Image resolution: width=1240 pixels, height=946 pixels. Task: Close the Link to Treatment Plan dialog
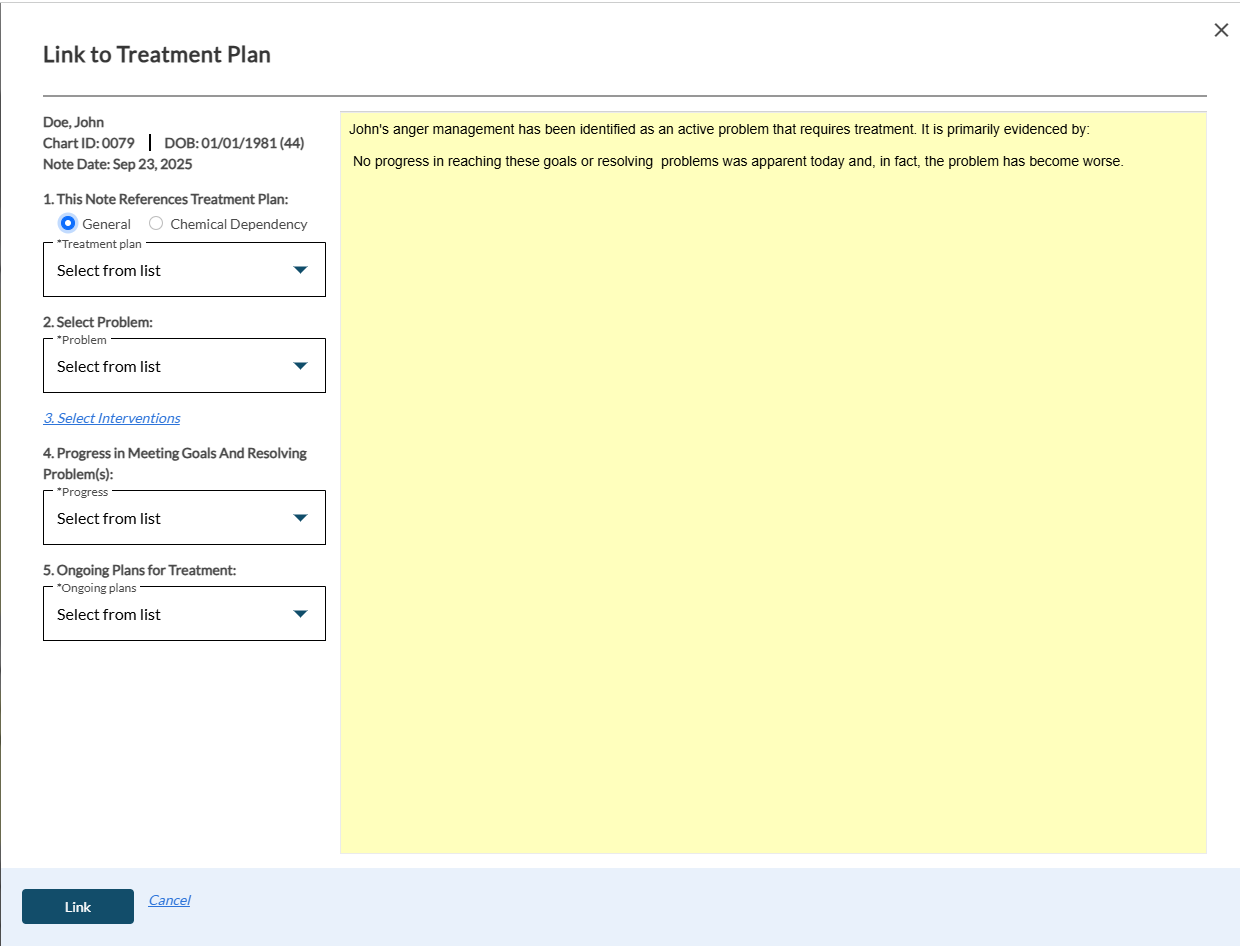[1221, 30]
